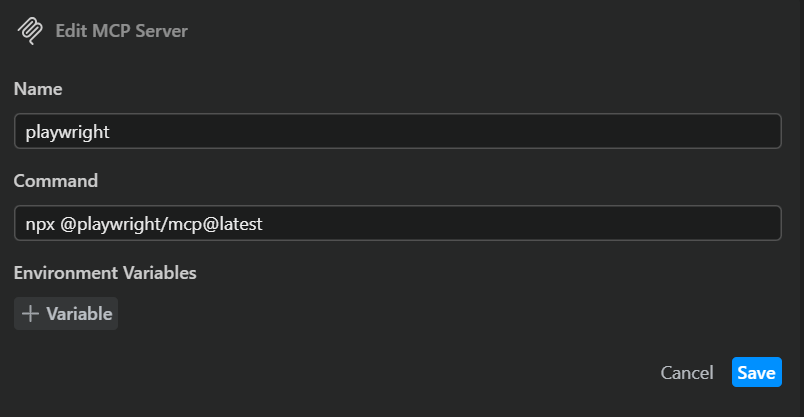Add a new environment Variable
The height and width of the screenshot is (417, 804).
[x=66, y=313]
